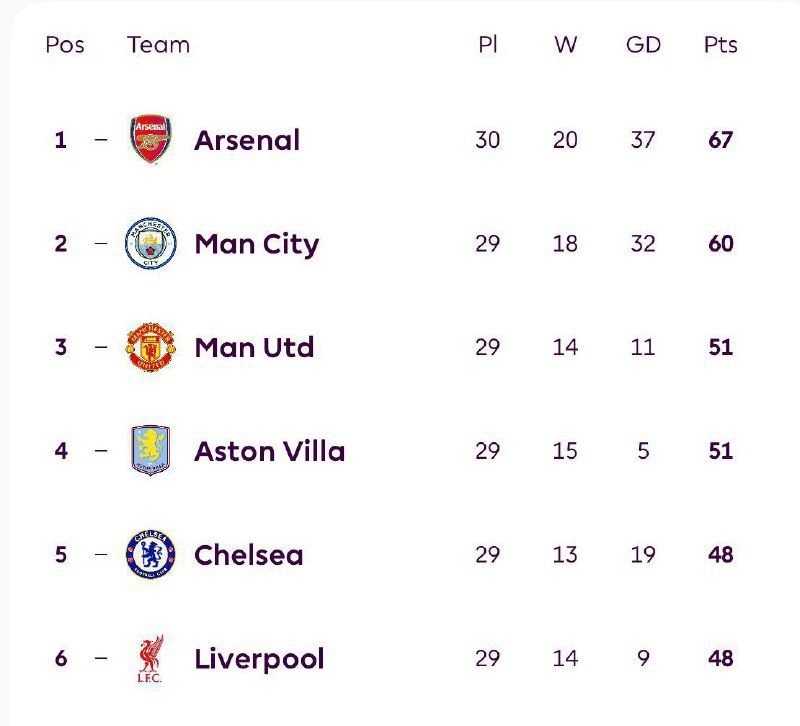
Task: Click the Aston Villa club badge
Action: 151,451
